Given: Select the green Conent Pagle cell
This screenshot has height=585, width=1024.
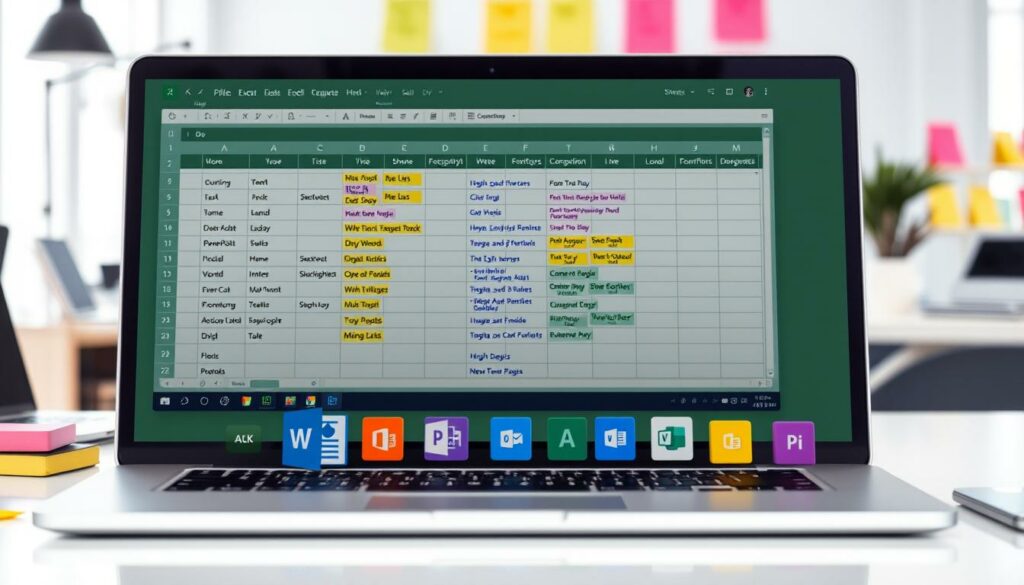Looking at the screenshot, I should pyautogui.click(x=571, y=274).
